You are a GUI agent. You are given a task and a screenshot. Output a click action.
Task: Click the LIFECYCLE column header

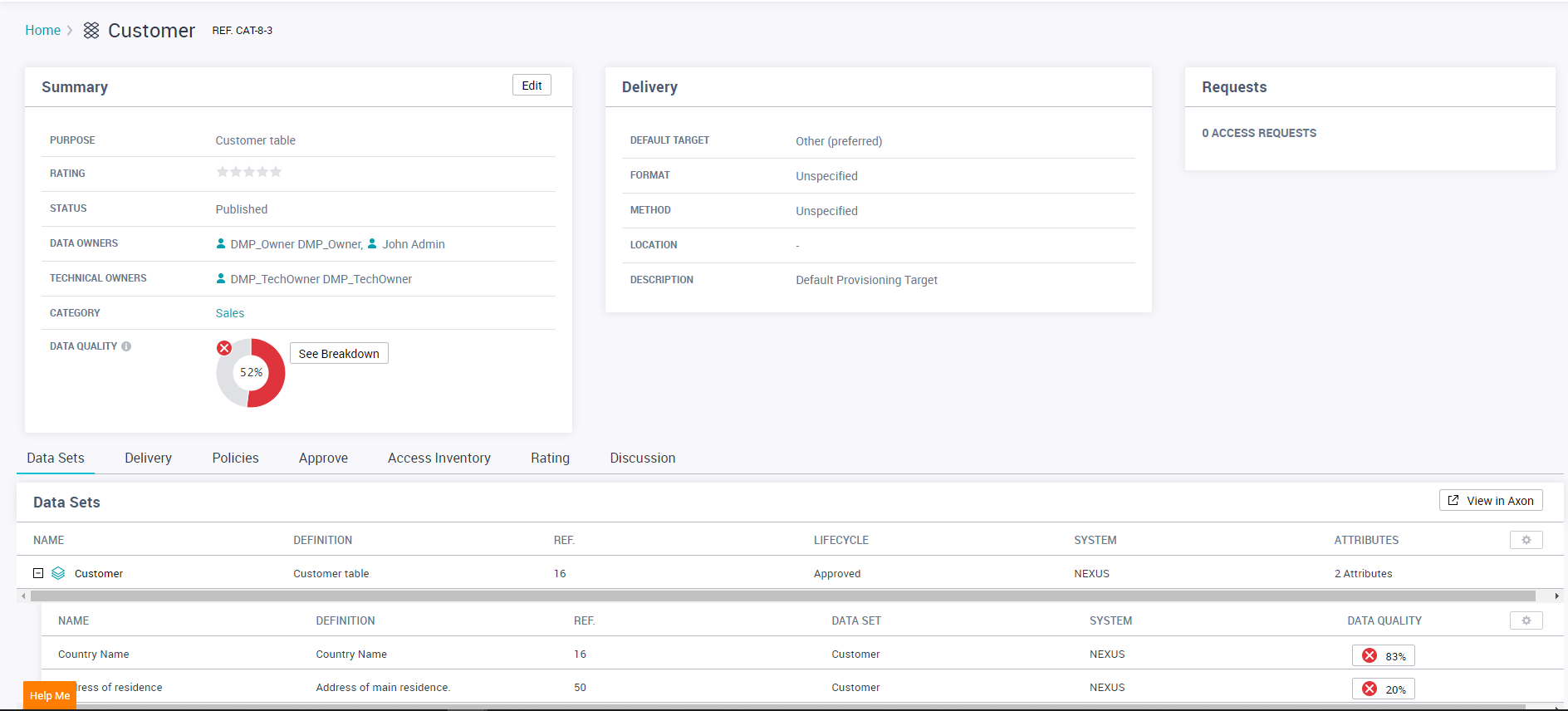click(x=841, y=540)
